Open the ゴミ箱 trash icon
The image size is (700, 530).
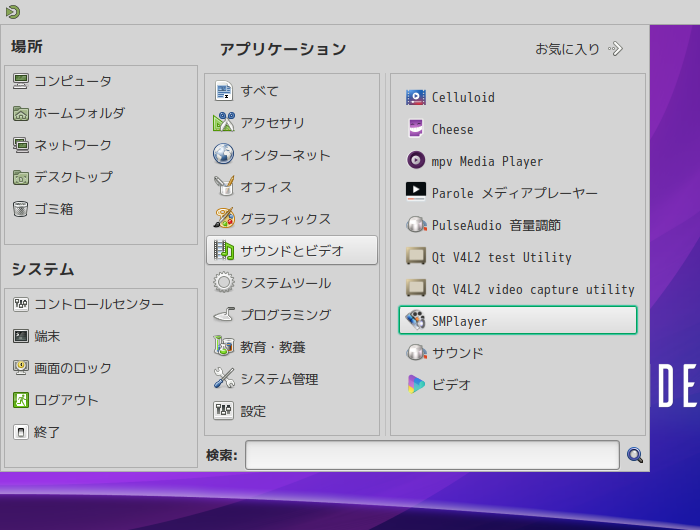(x=21, y=209)
